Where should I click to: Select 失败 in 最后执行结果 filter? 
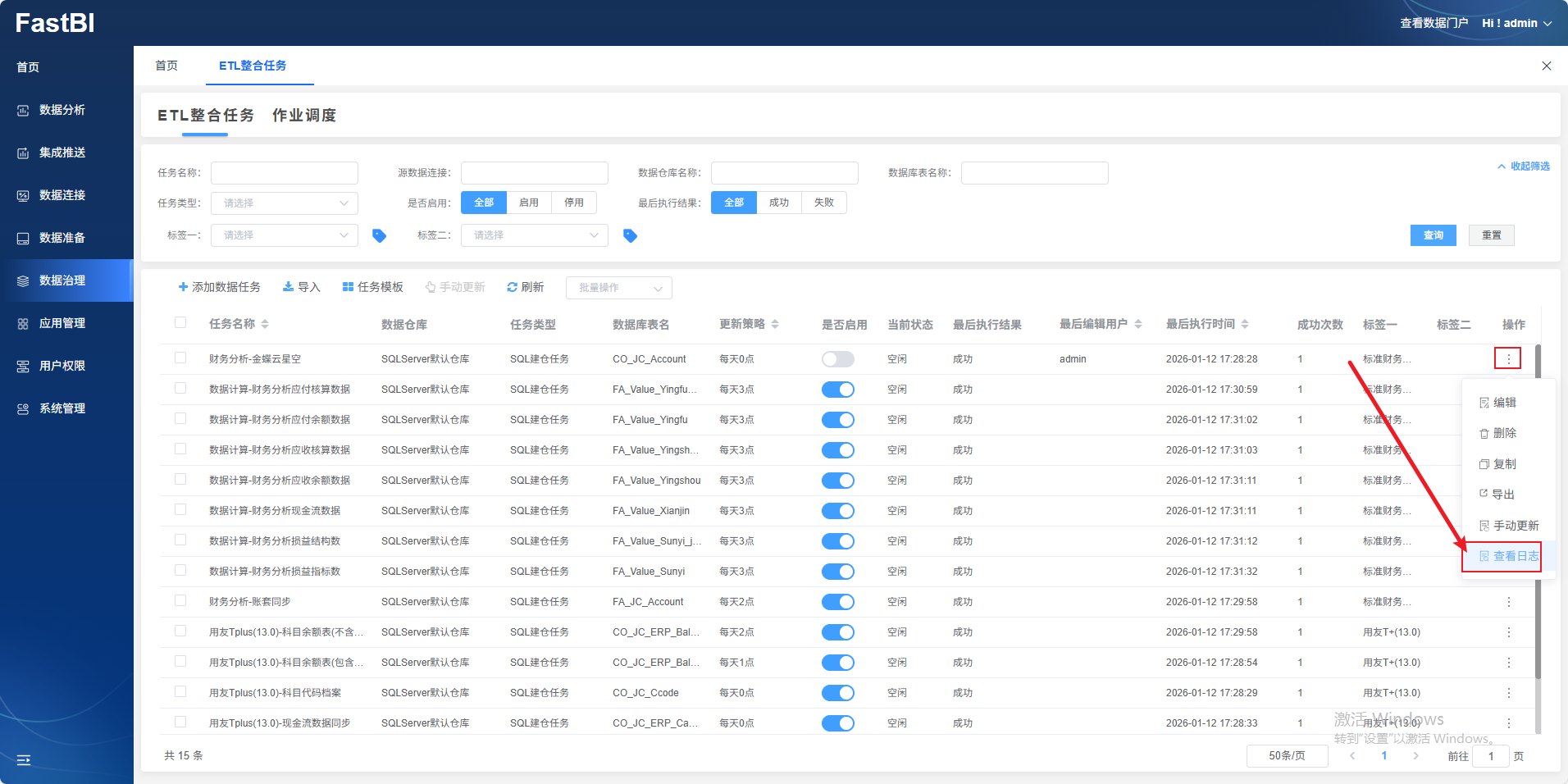point(823,203)
